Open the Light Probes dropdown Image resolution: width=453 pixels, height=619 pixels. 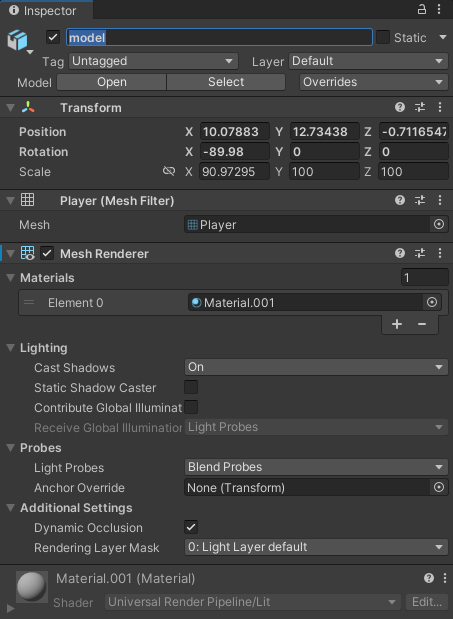[x=316, y=467]
